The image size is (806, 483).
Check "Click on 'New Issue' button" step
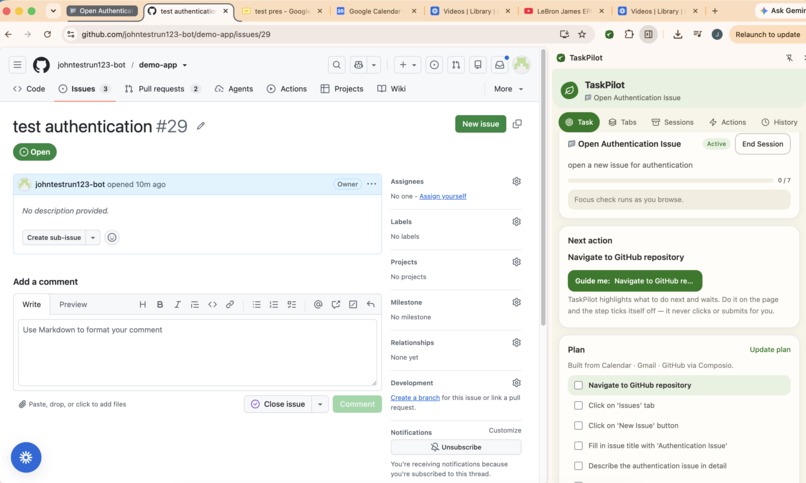578,425
